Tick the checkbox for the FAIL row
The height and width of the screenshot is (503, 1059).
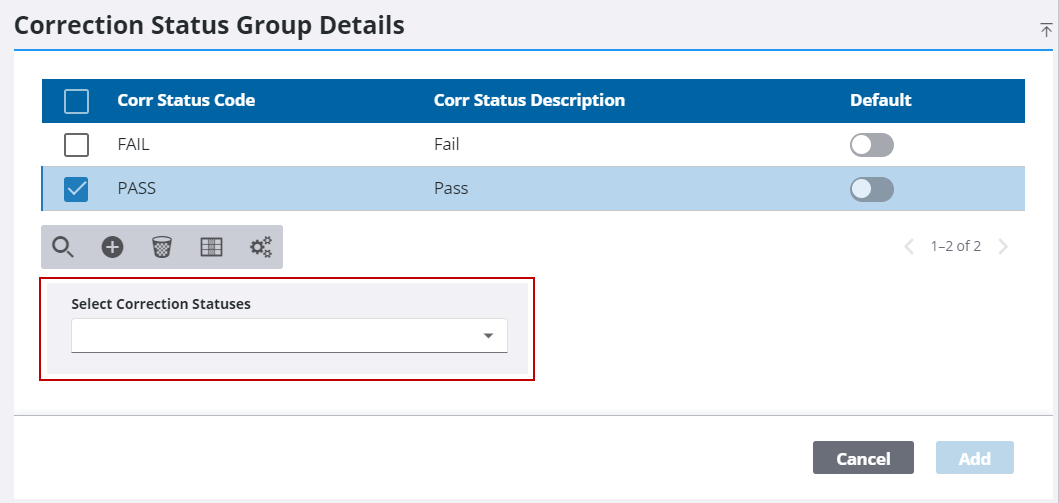76,145
